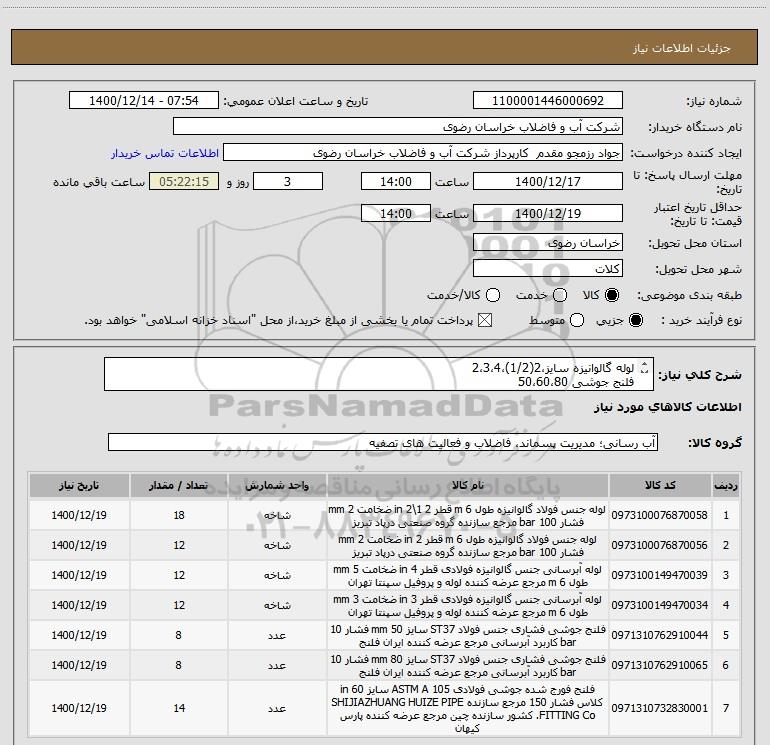
Task: Select the خدمت radio button
Action: click(x=560, y=295)
